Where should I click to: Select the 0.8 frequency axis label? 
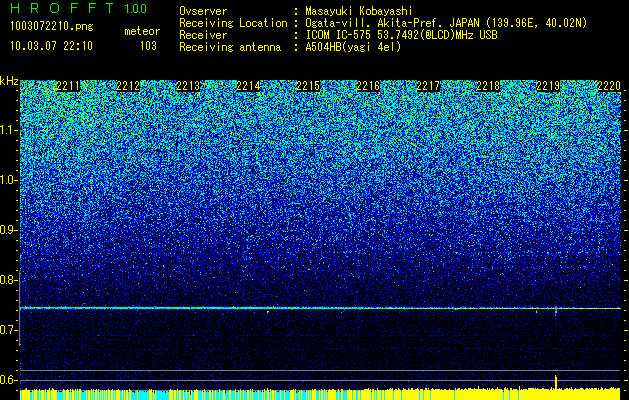(8, 280)
